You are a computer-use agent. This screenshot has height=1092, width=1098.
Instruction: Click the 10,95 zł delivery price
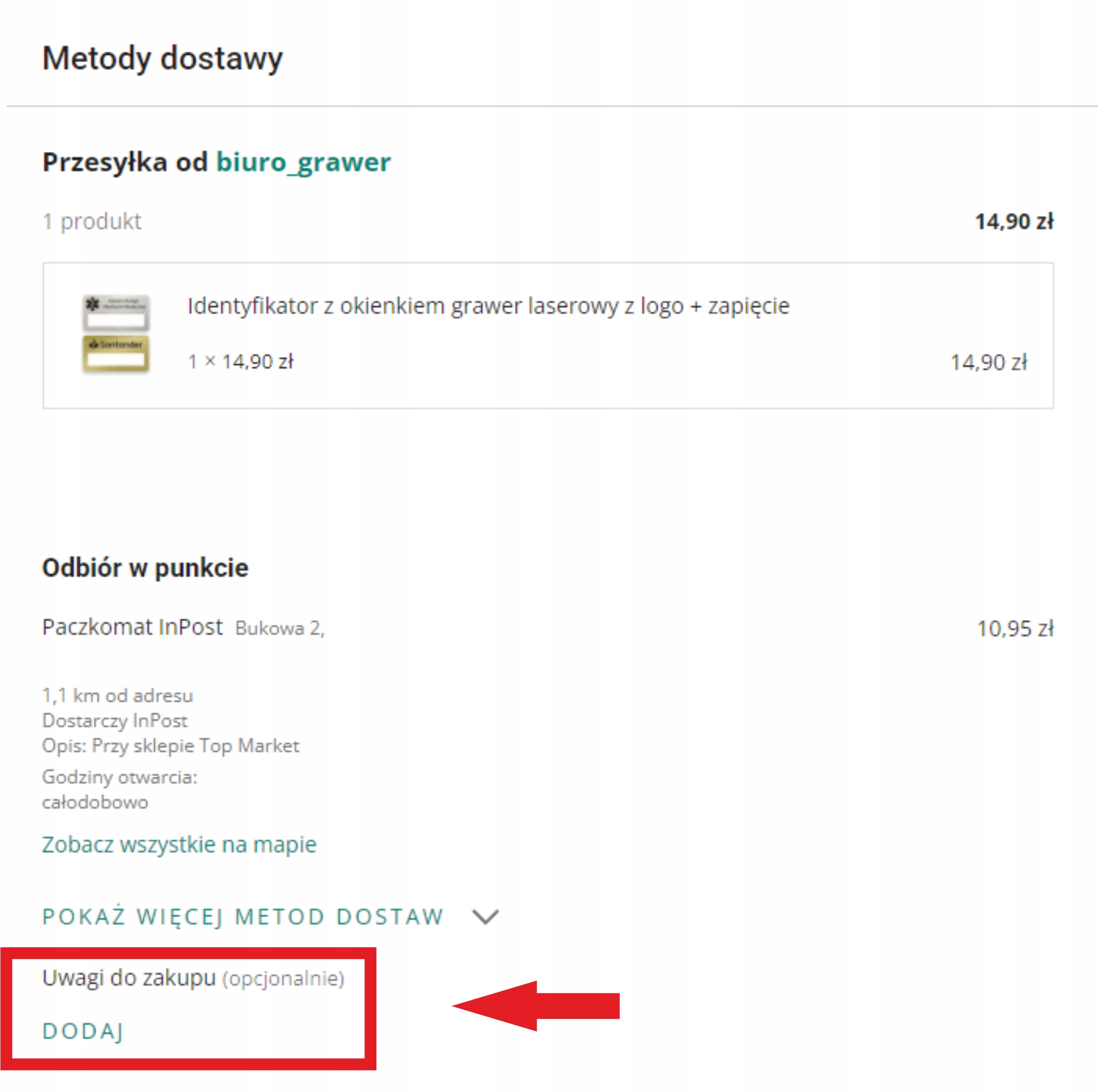(1014, 628)
